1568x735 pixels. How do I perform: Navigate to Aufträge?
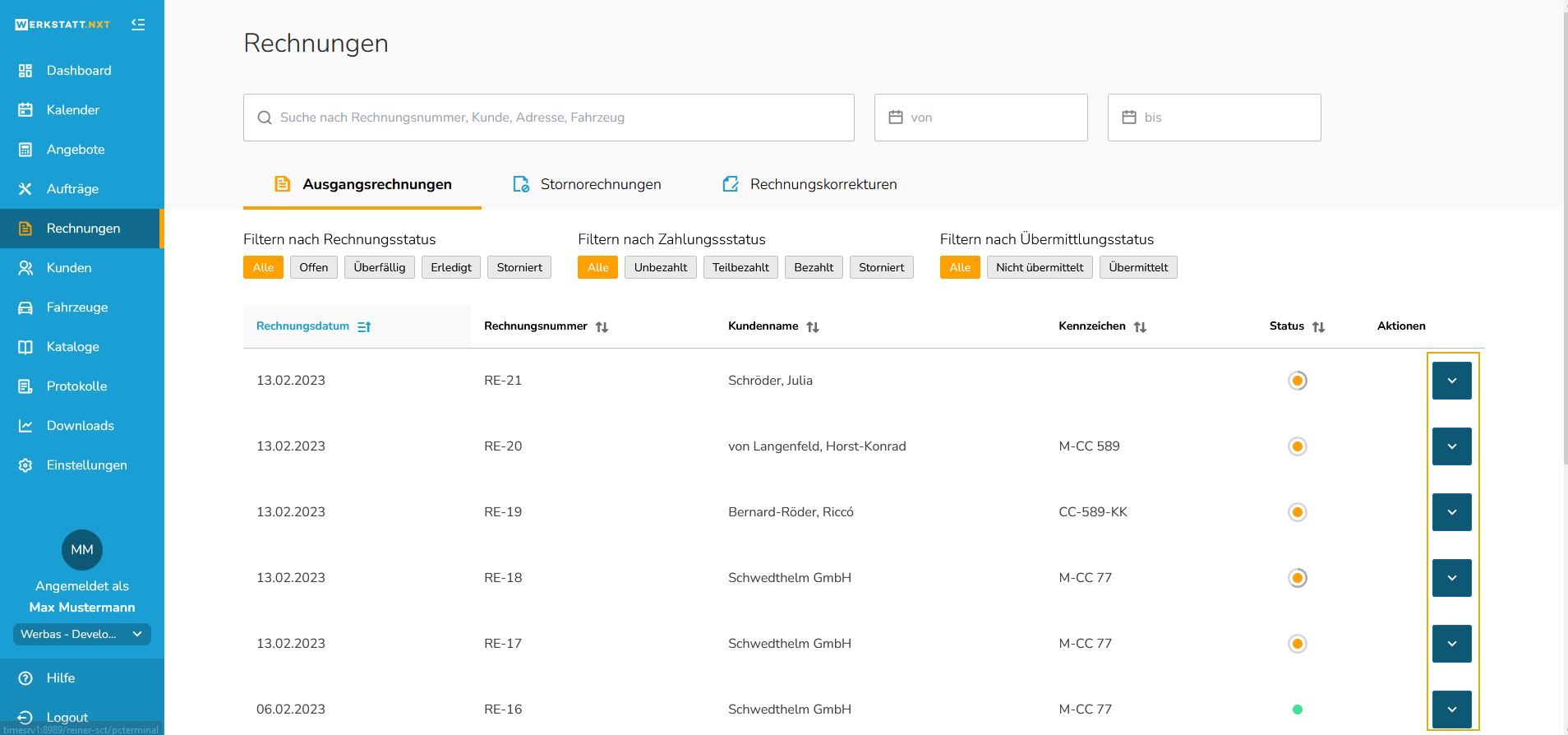[81, 189]
